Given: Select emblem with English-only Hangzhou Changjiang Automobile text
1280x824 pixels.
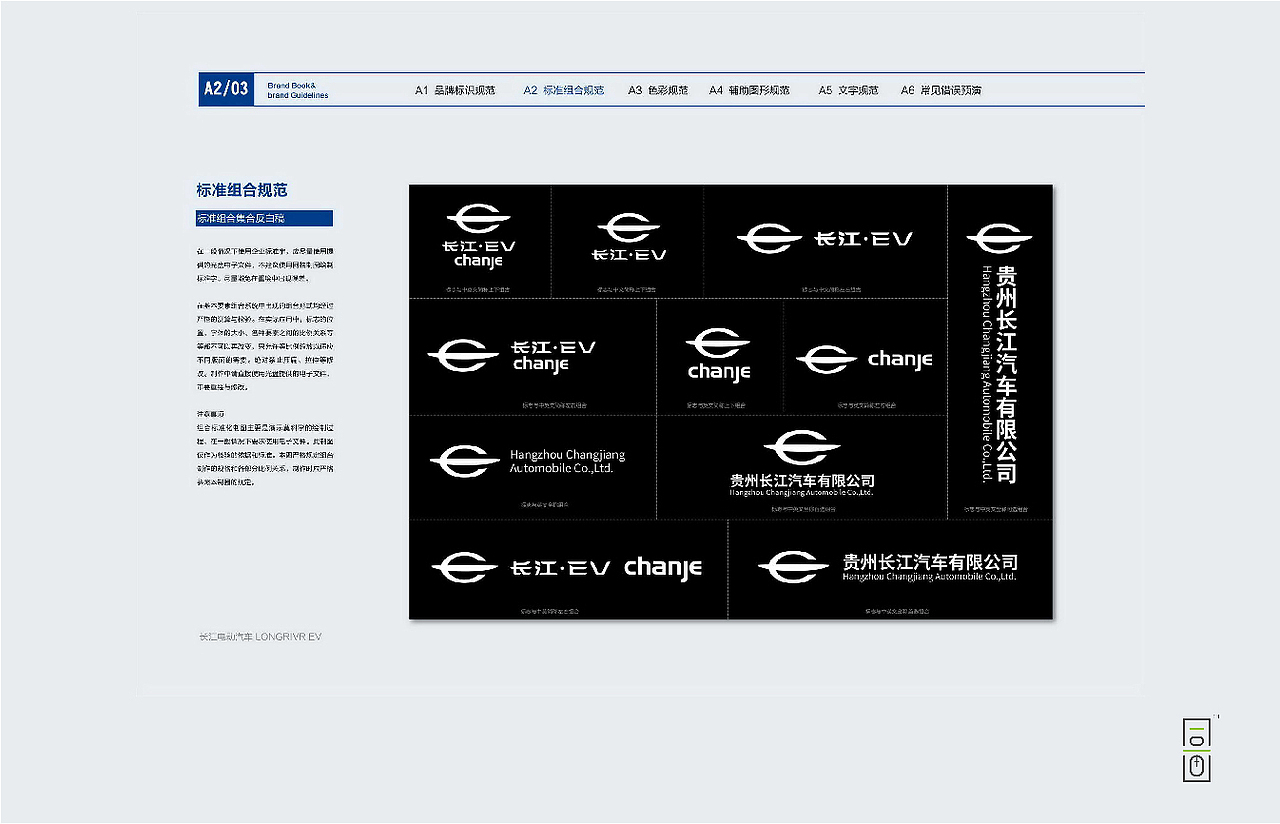Looking at the screenshot, I should click(x=528, y=461).
